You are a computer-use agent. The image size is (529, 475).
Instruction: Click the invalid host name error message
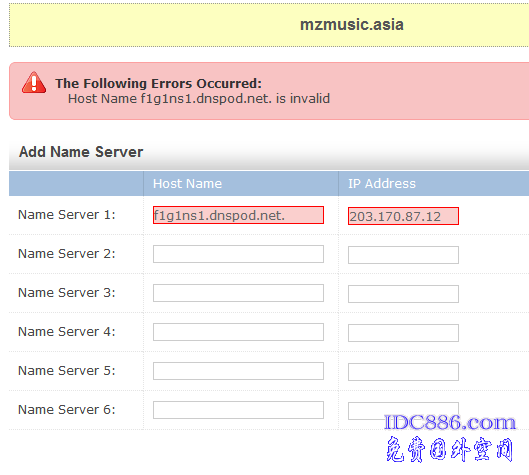pyautogui.click(x=199, y=99)
